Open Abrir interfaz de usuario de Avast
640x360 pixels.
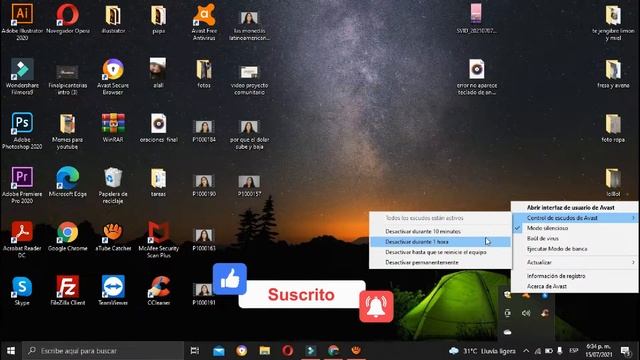(574, 207)
